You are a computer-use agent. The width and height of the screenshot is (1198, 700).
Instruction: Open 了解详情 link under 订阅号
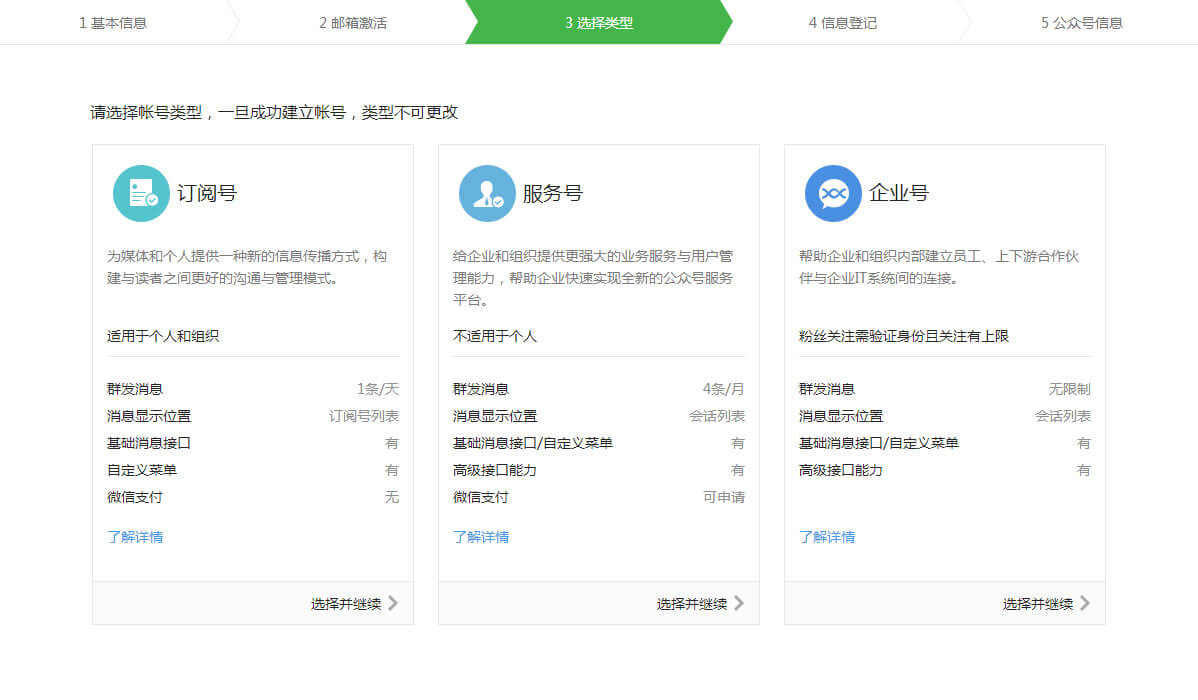pyautogui.click(x=135, y=537)
